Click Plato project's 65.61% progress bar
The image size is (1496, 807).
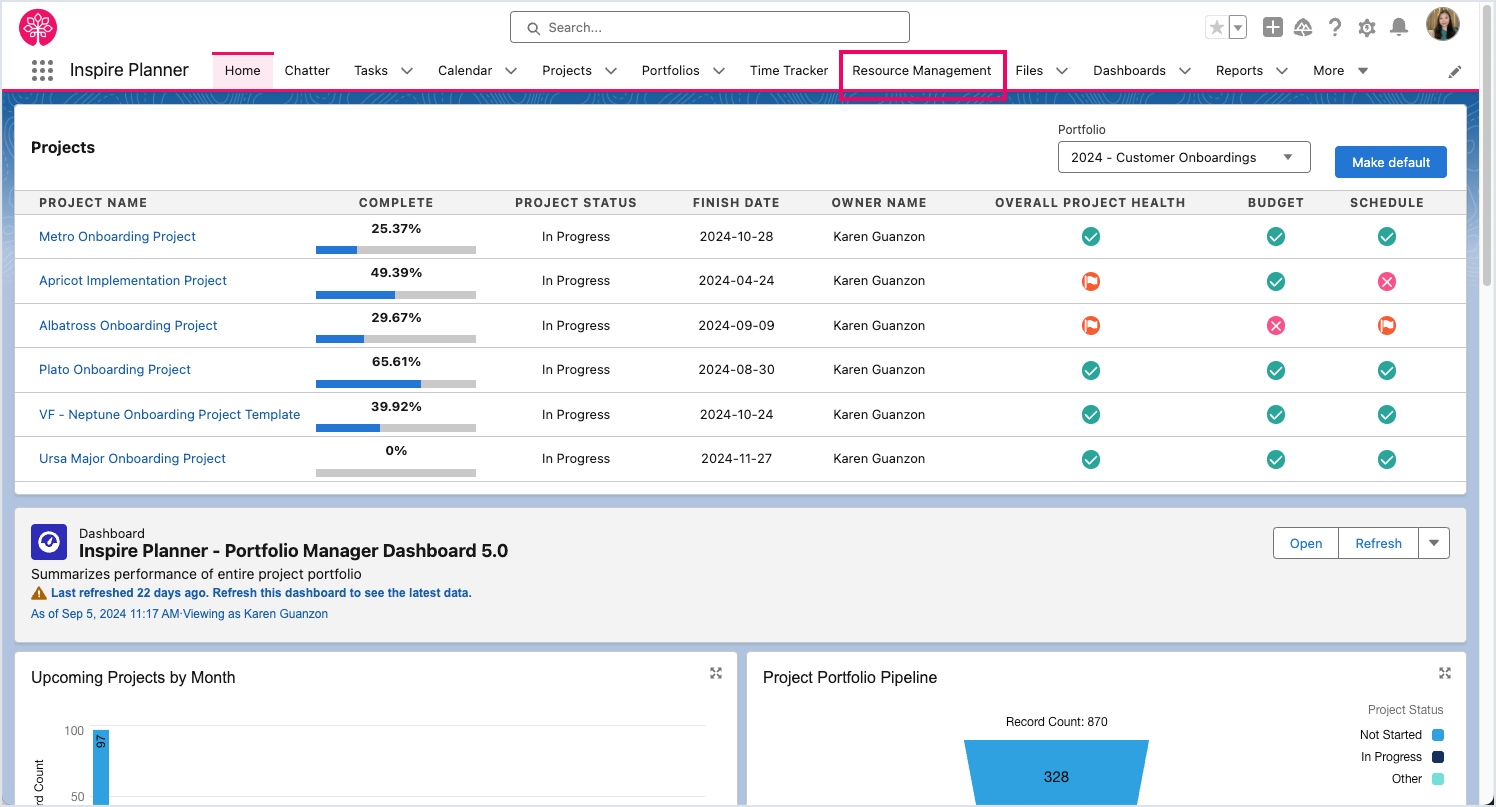396,384
